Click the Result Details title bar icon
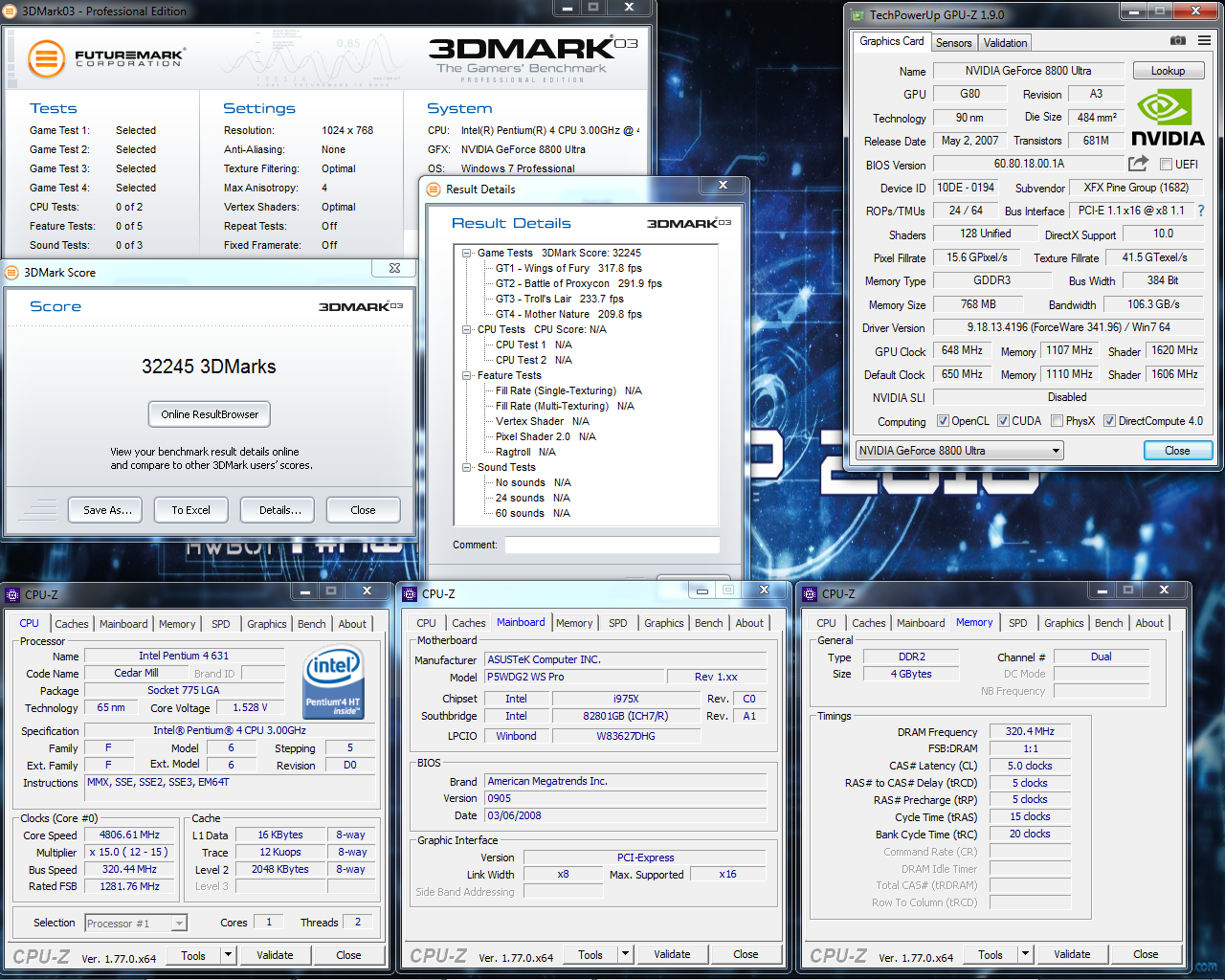Image resolution: width=1225 pixels, height=980 pixels. (434, 189)
